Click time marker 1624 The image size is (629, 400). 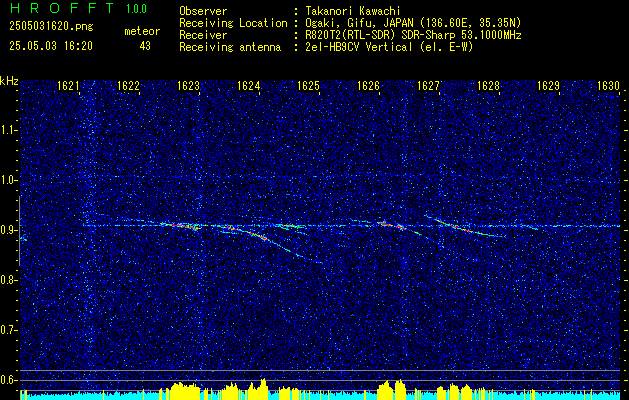point(248,86)
